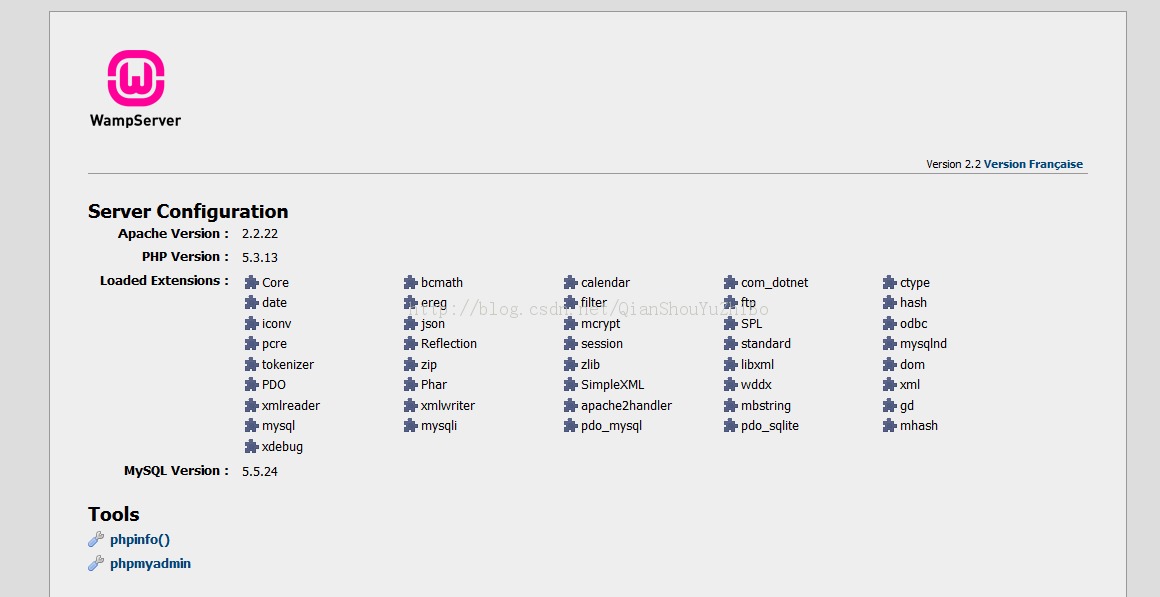
Task: Click the pink WampServer logo
Action: pos(135,79)
